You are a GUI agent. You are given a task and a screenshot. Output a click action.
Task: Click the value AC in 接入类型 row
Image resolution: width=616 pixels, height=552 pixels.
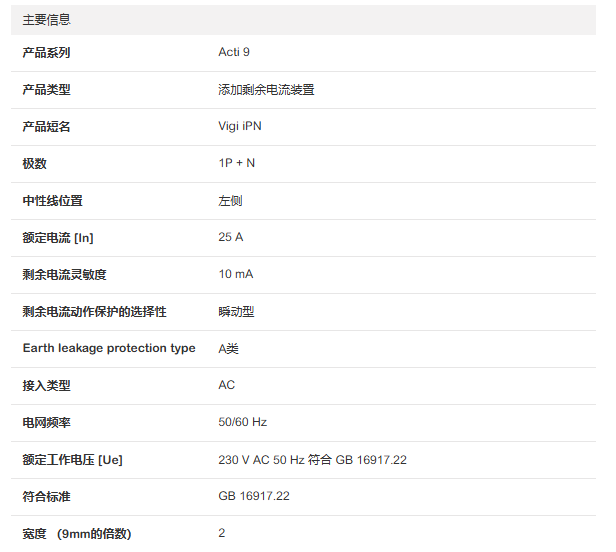coord(227,385)
